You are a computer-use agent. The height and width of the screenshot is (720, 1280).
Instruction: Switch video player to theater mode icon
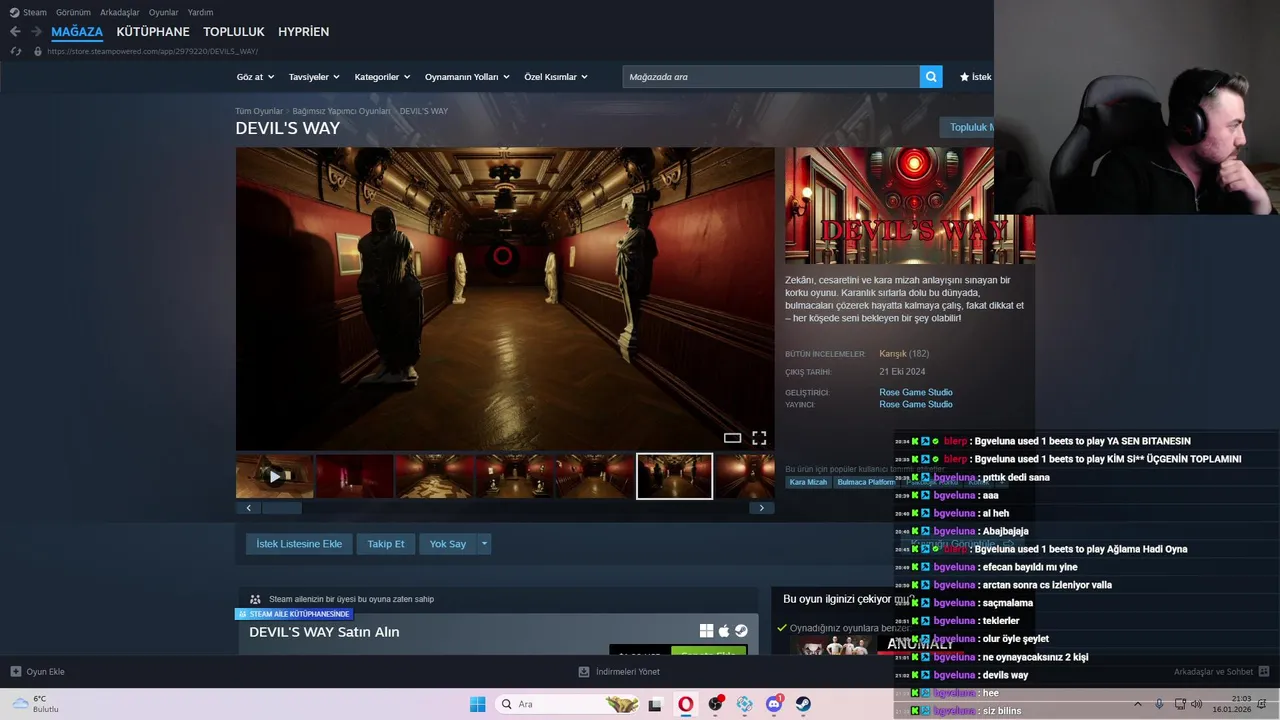point(732,438)
